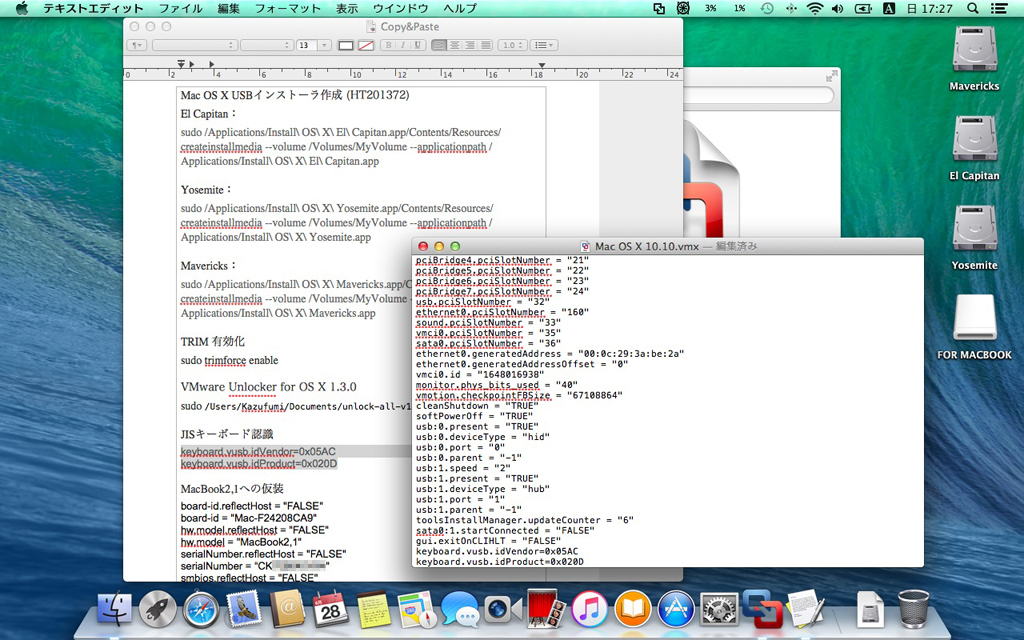Open System Preferences from the Dock
This screenshot has height=640, width=1024.
click(719, 609)
